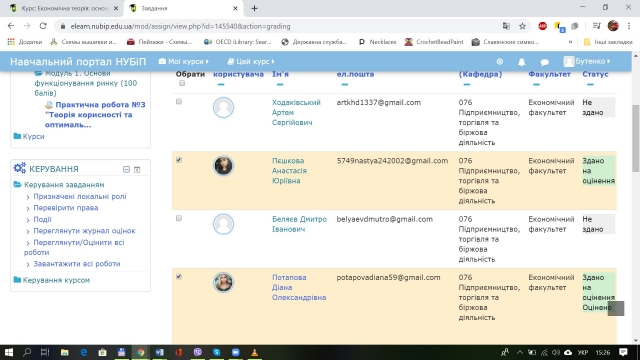This screenshot has height=360, width=640.
Task: Open Windows search from taskbar
Action: [27, 352]
